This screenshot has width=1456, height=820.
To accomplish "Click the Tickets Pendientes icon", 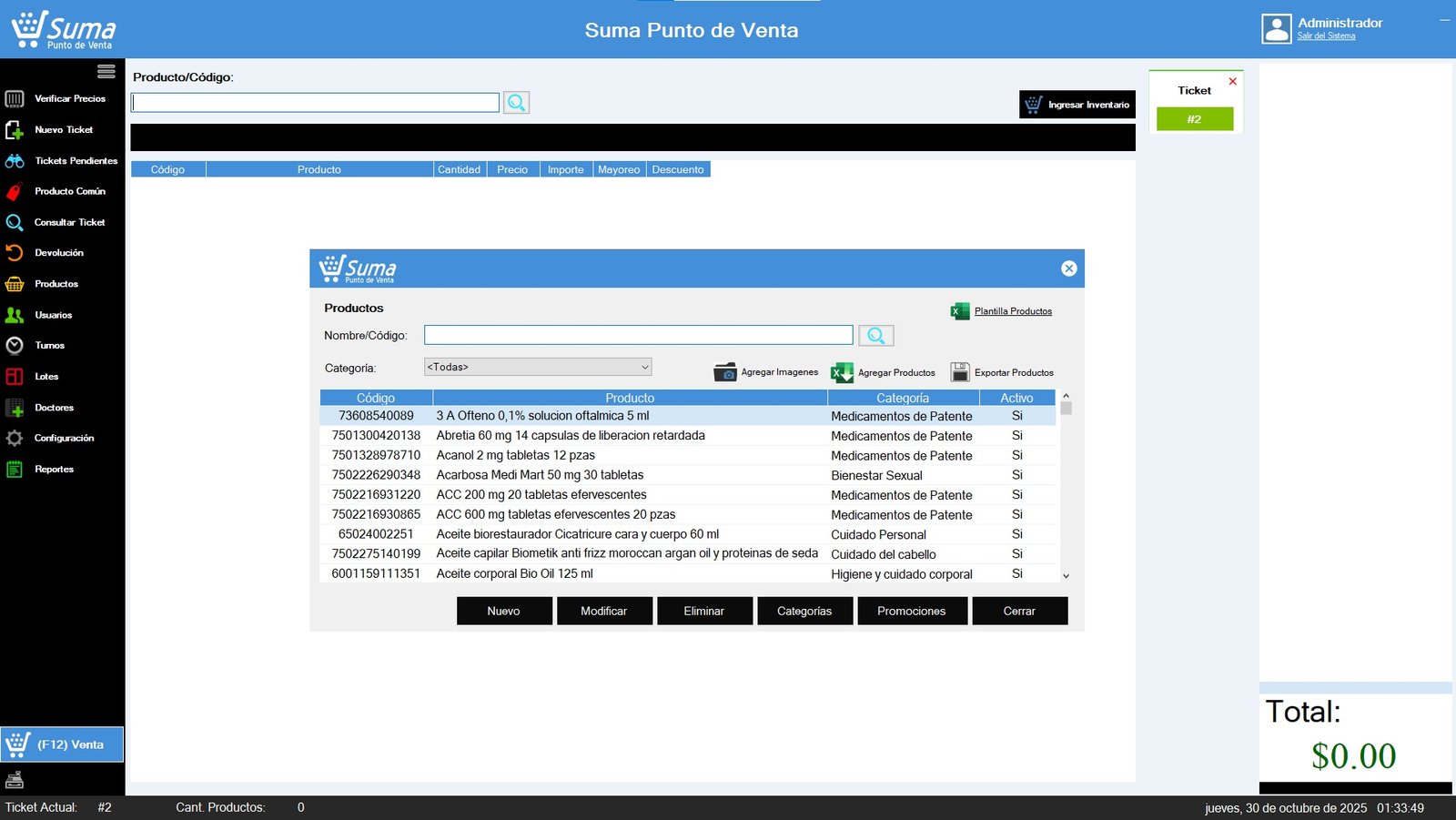I will (14, 160).
